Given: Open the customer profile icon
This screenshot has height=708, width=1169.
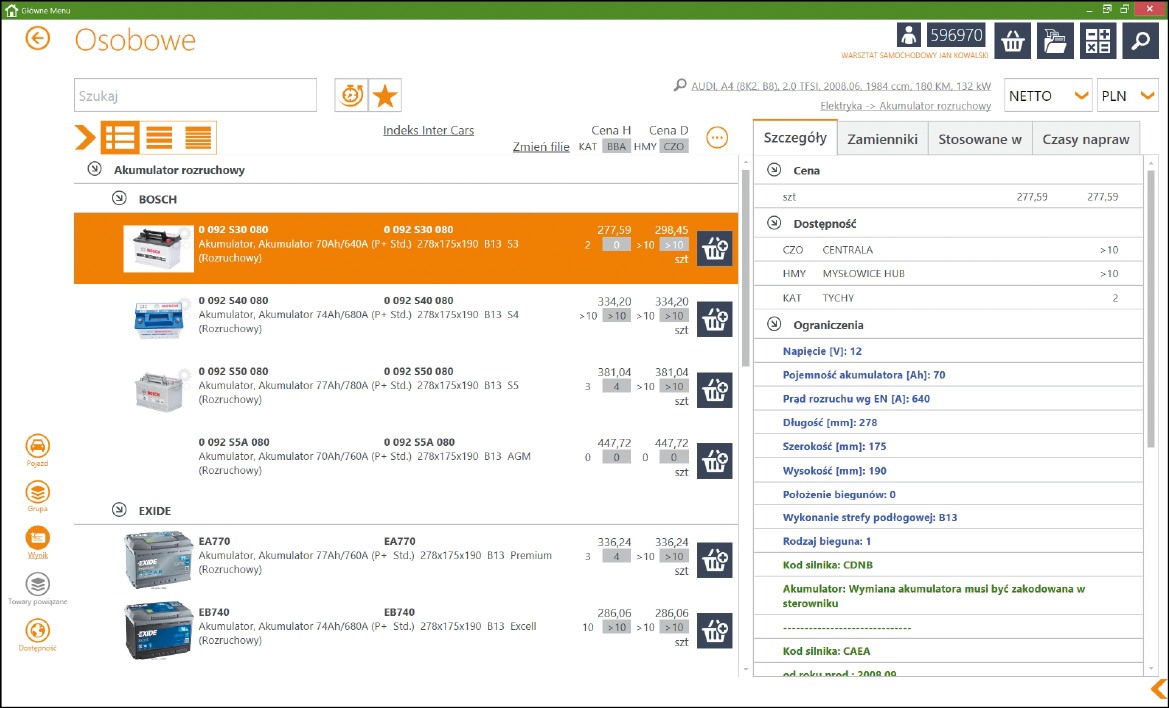Looking at the screenshot, I should click(x=909, y=37).
